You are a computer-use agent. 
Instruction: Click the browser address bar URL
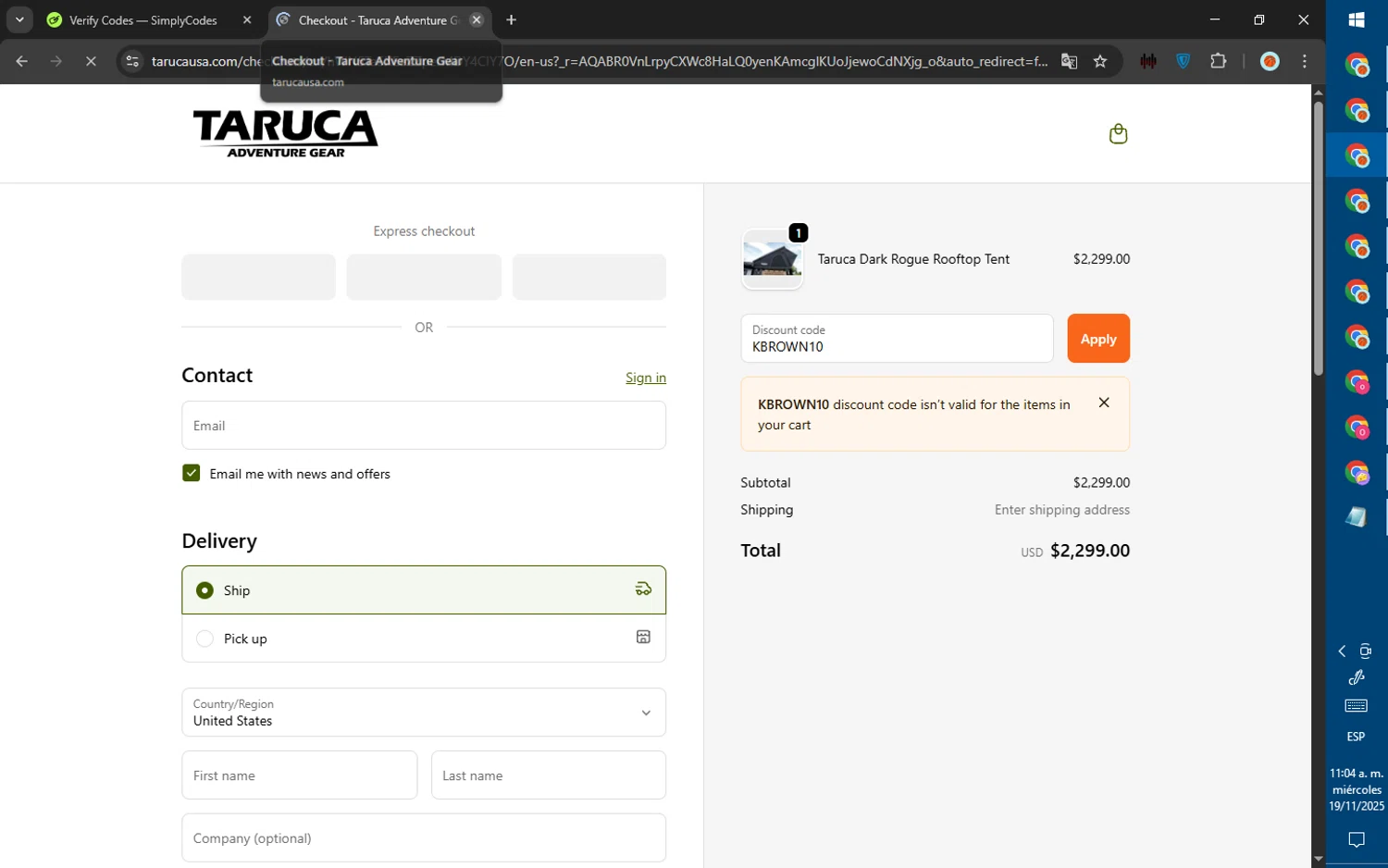[600, 62]
